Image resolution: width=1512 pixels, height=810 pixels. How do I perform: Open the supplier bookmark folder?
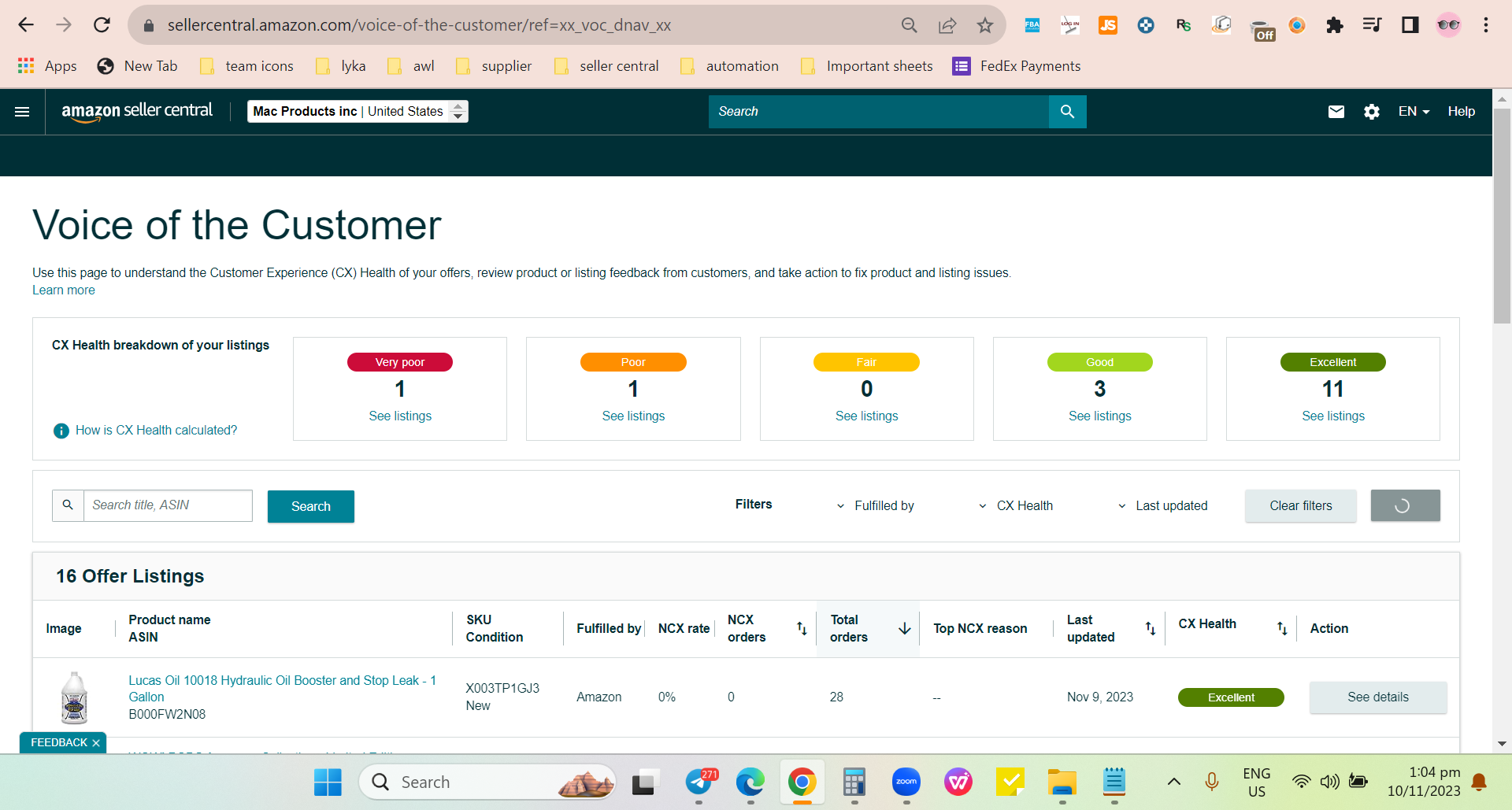pyautogui.click(x=495, y=66)
